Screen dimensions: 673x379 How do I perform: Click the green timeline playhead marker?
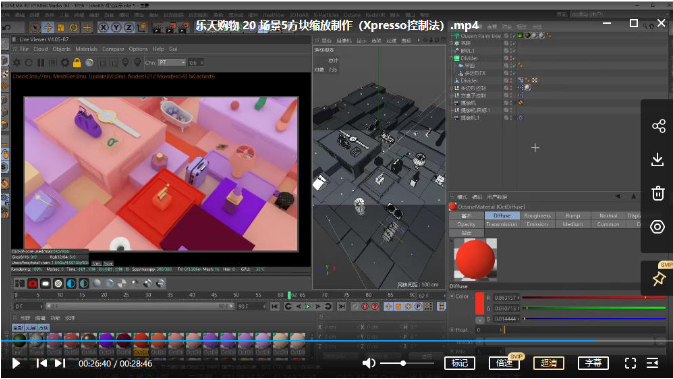(x=290, y=295)
